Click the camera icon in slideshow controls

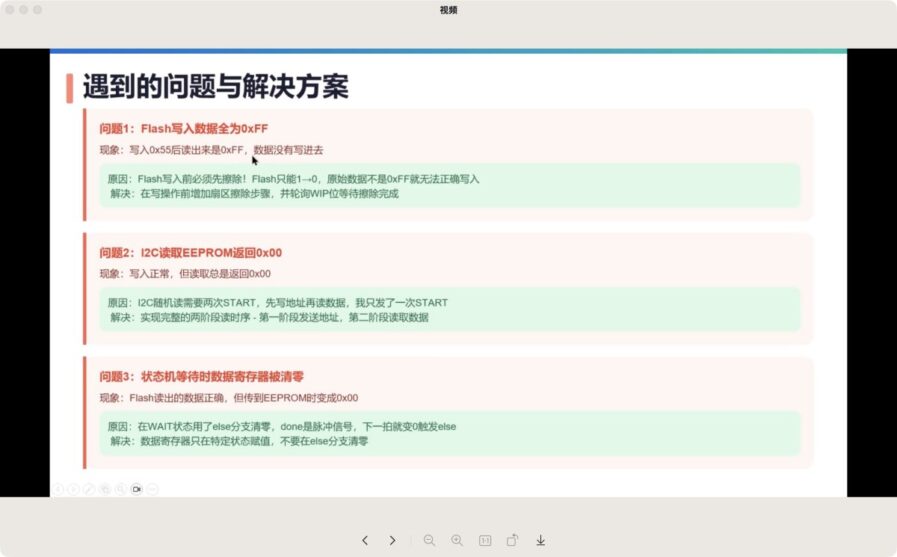(136, 489)
